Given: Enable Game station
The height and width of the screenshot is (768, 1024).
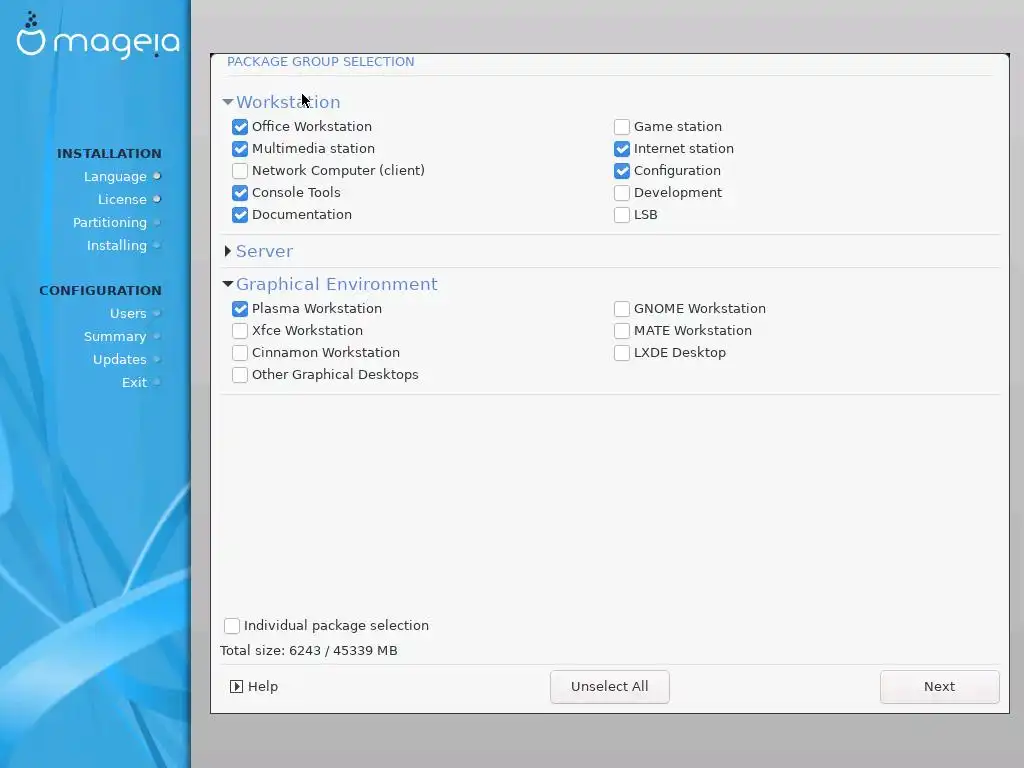Looking at the screenshot, I should (622, 127).
